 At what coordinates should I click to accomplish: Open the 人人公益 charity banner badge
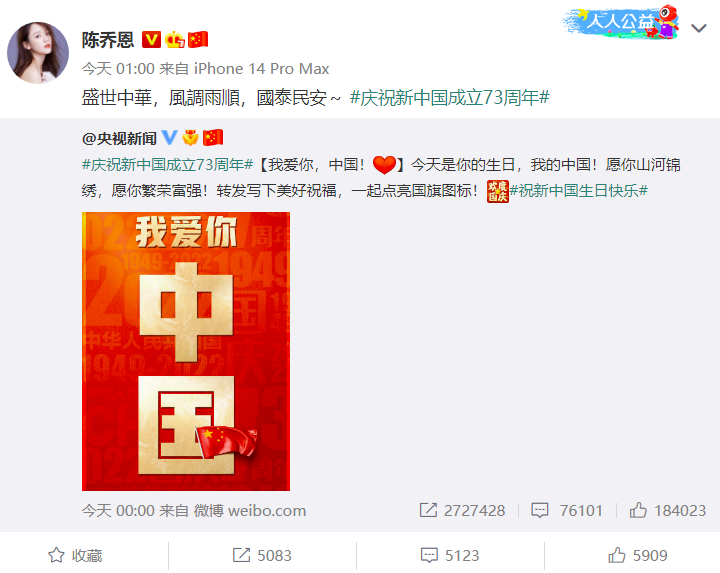point(621,22)
